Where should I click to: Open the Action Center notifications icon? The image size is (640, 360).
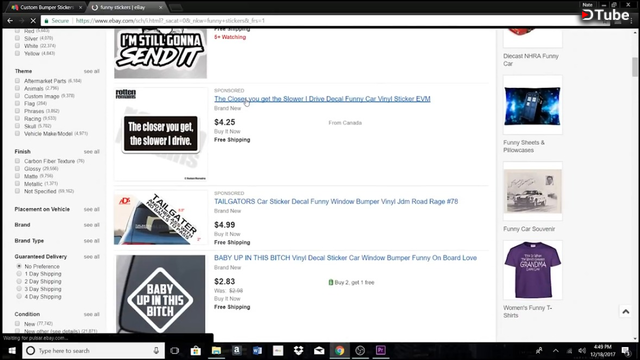pos(625,351)
